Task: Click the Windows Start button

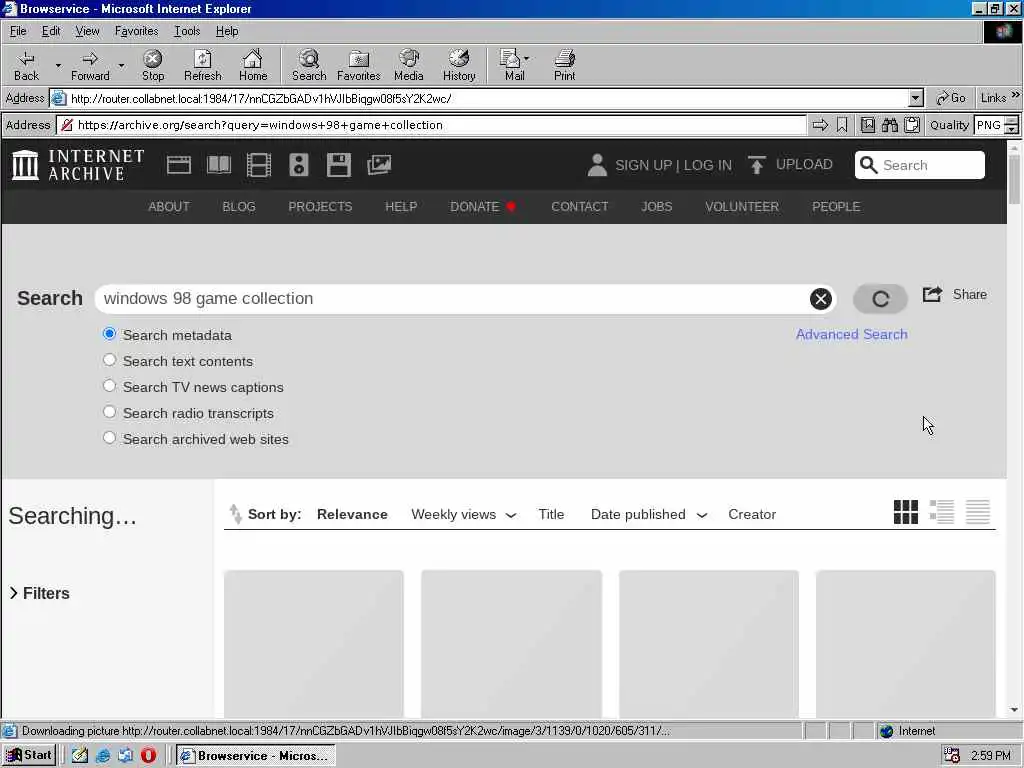Action: pos(29,755)
